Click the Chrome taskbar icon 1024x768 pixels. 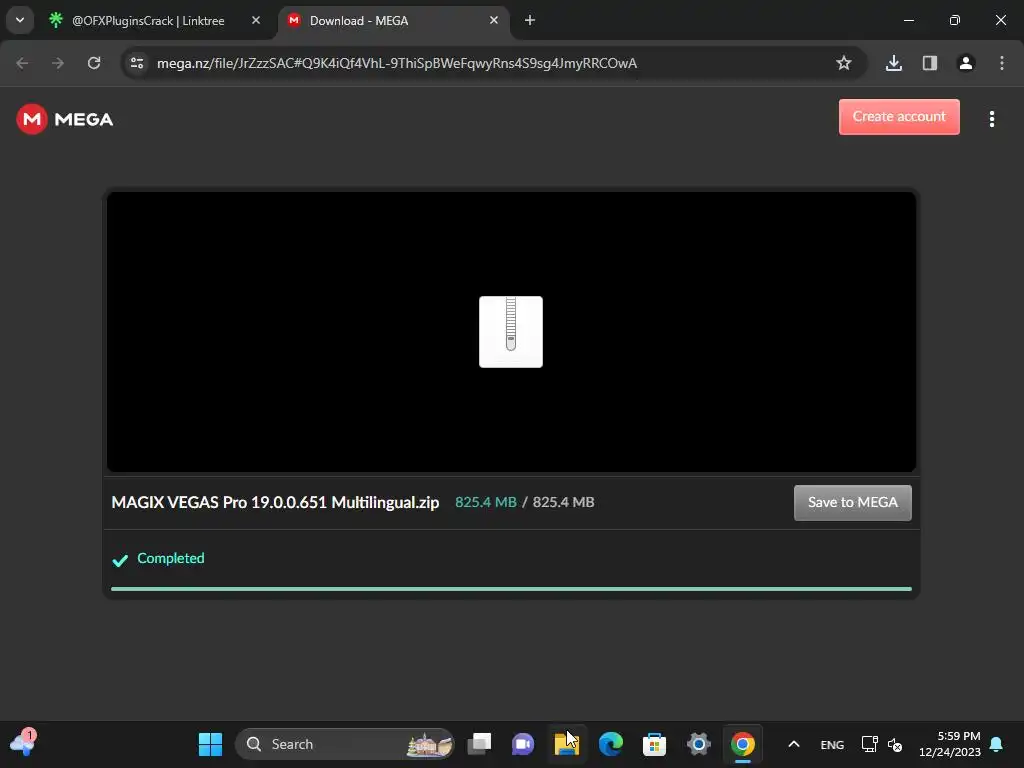click(x=743, y=744)
